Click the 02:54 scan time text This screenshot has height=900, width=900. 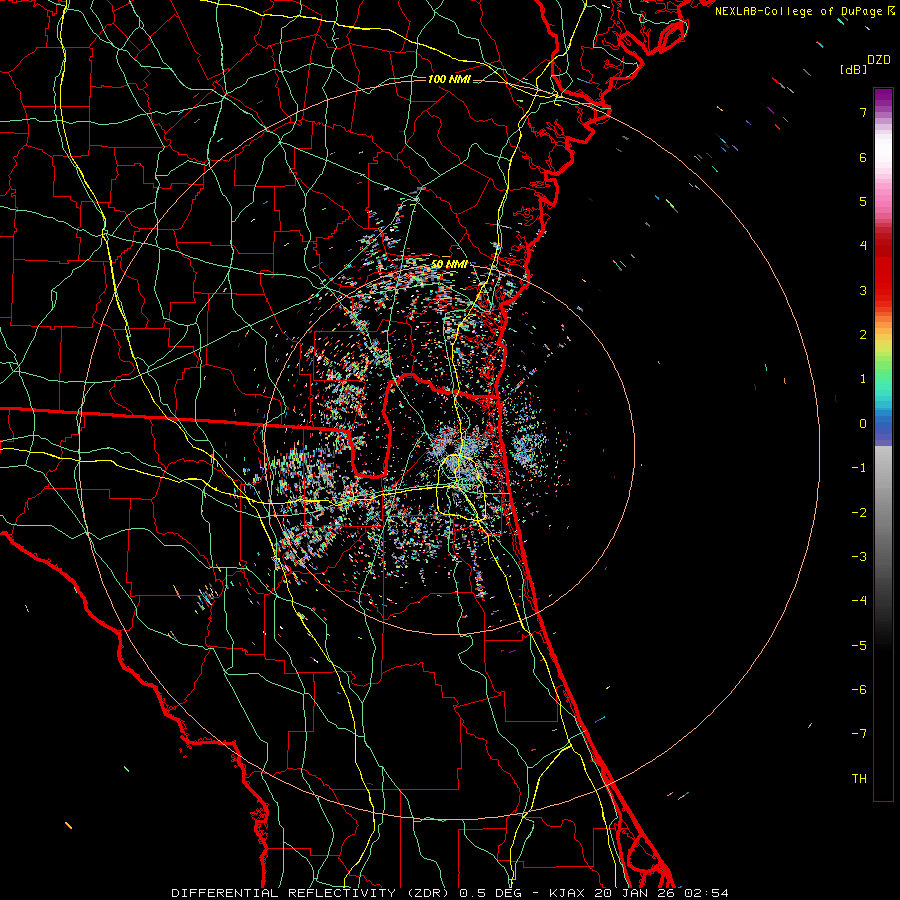tap(706, 893)
